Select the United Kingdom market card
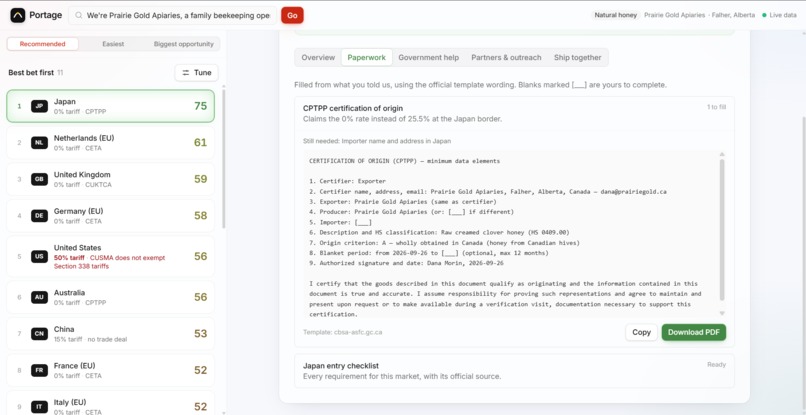This screenshot has width=806, height=415. tap(111, 179)
